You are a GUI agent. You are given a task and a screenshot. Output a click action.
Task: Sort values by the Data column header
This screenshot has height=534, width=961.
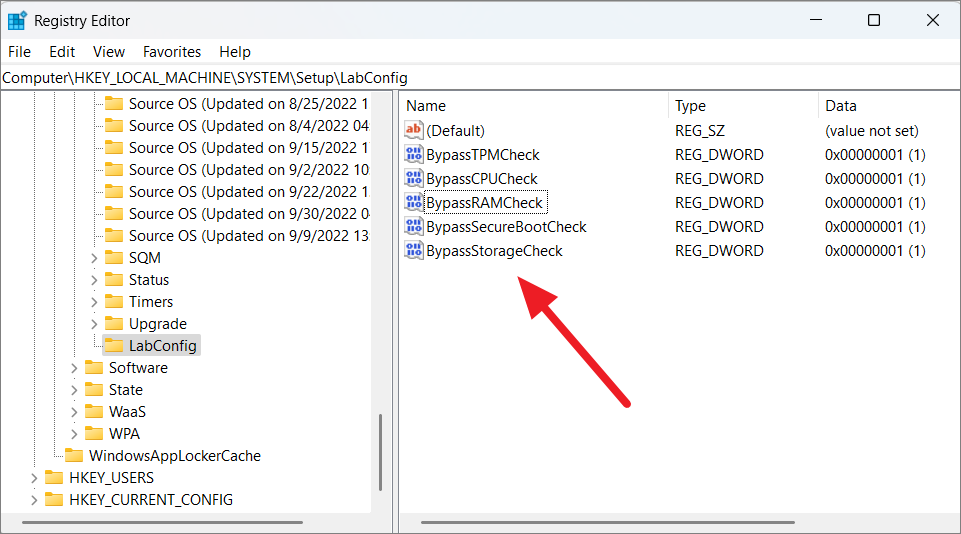point(889,105)
